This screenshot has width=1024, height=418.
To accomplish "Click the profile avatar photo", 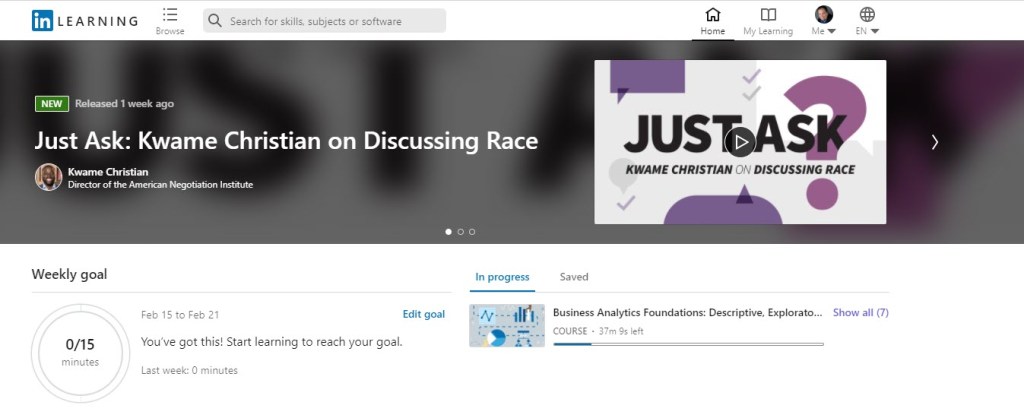I will click(823, 14).
